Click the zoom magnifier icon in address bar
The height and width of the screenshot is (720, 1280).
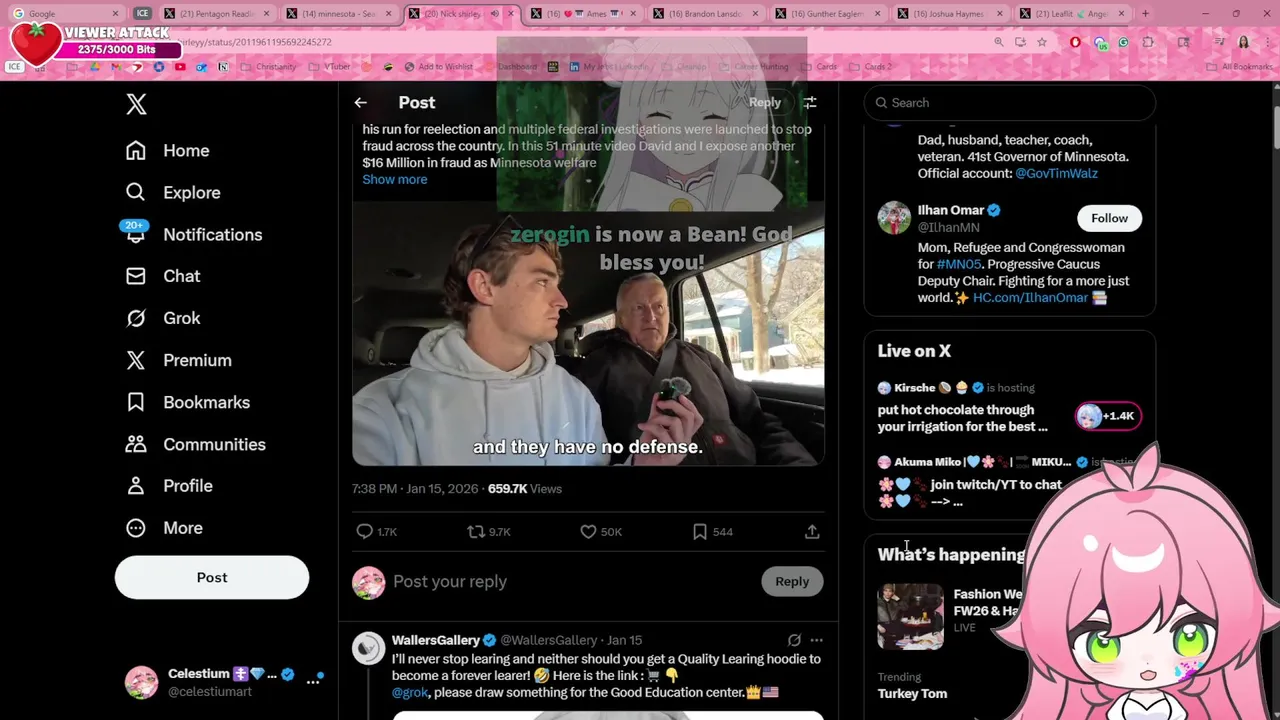998,42
